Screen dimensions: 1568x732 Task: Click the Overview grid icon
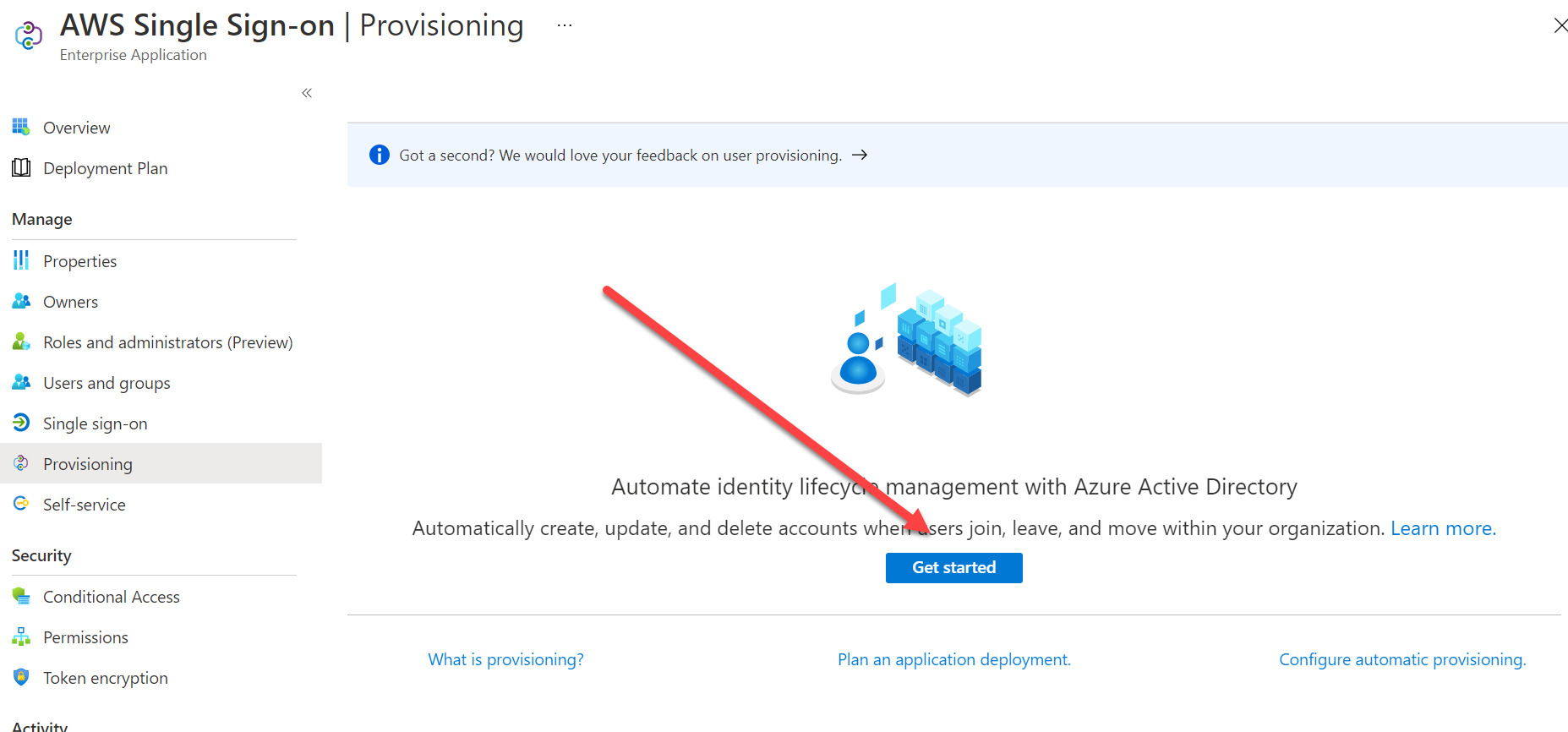click(x=21, y=127)
